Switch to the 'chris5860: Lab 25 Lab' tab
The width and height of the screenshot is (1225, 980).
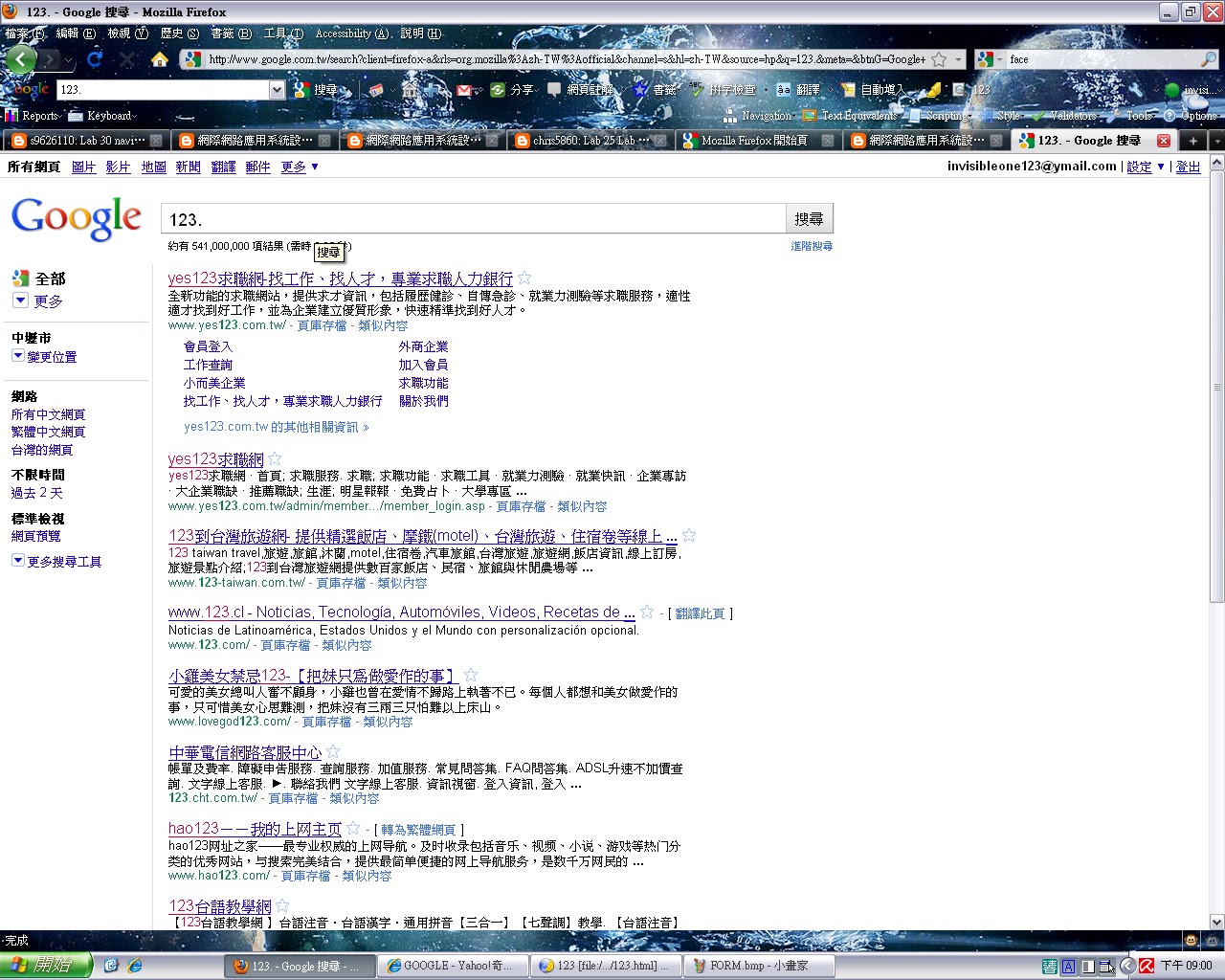[x=590, y=141]
